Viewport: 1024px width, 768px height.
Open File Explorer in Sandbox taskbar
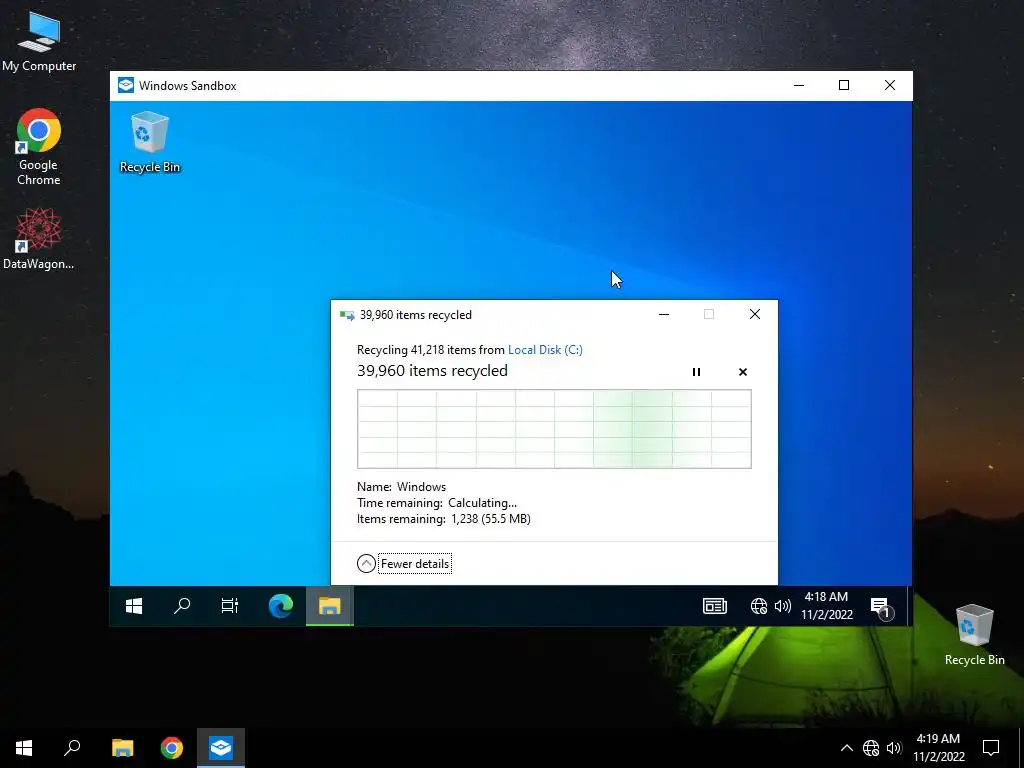pos(330,606)
